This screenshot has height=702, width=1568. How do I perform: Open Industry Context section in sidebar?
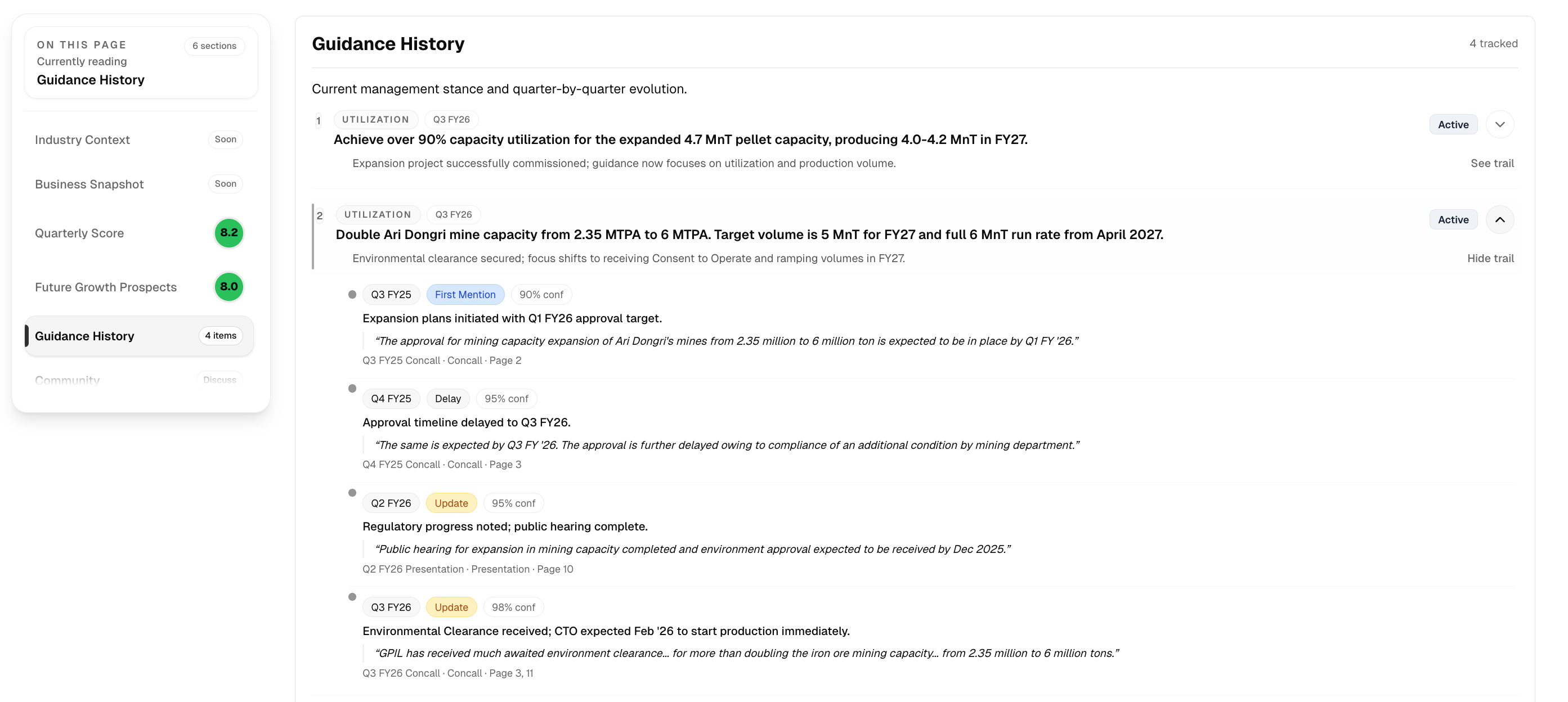tap(82, 140)
